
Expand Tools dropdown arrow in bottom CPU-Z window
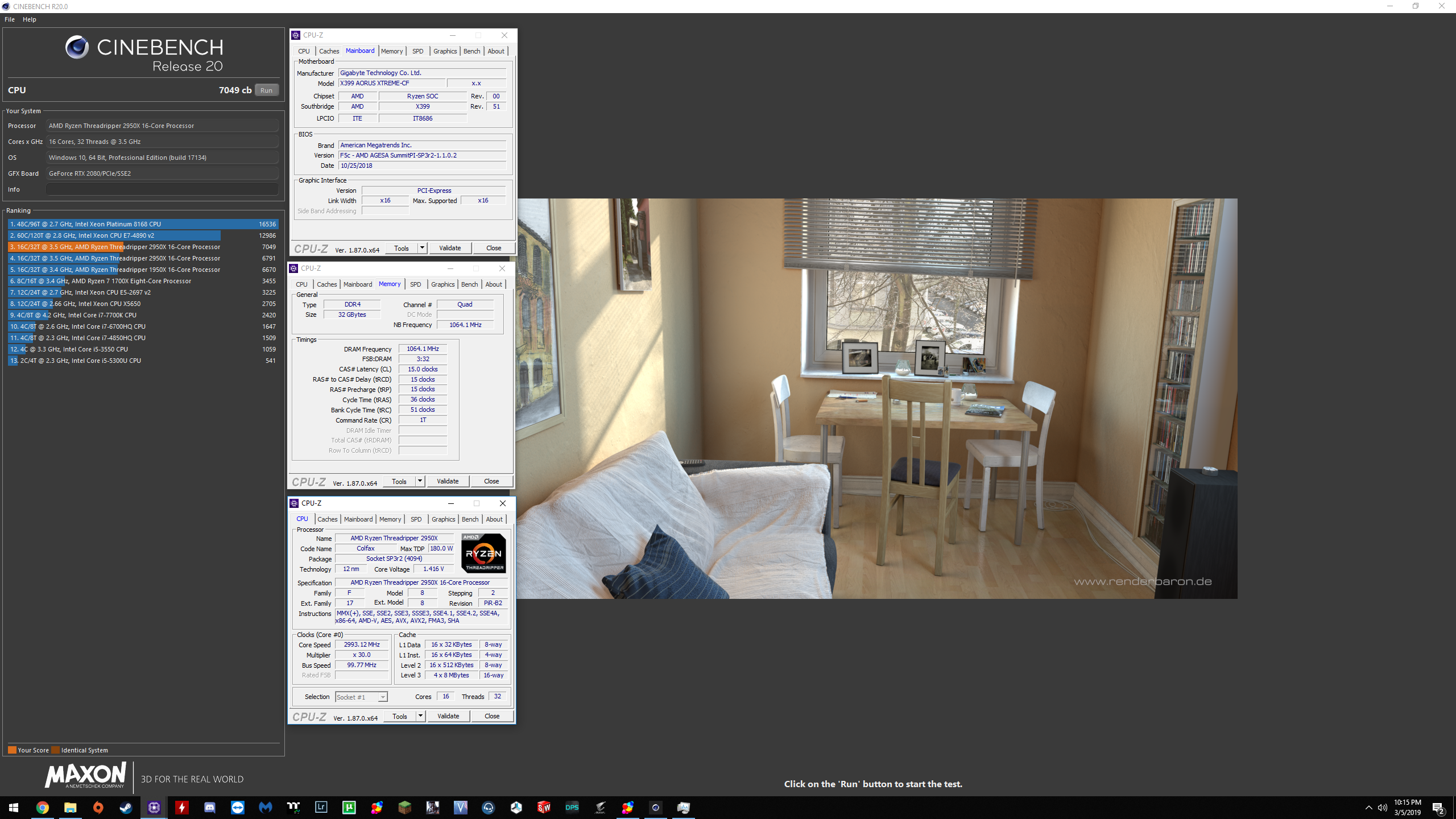tap(420, 716)
